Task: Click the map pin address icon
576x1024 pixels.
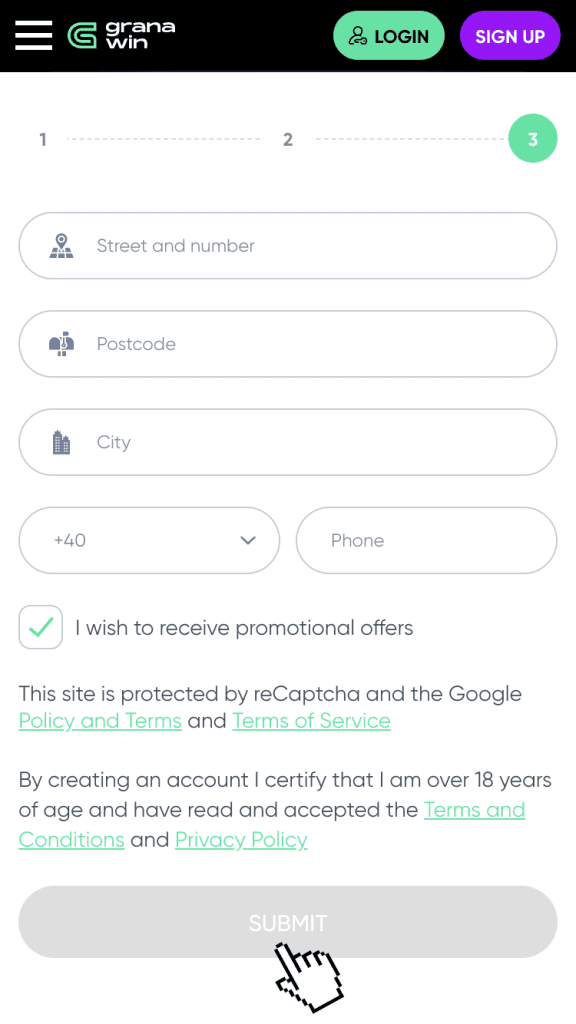Action: pyautogui.click(x=61, y=246)
